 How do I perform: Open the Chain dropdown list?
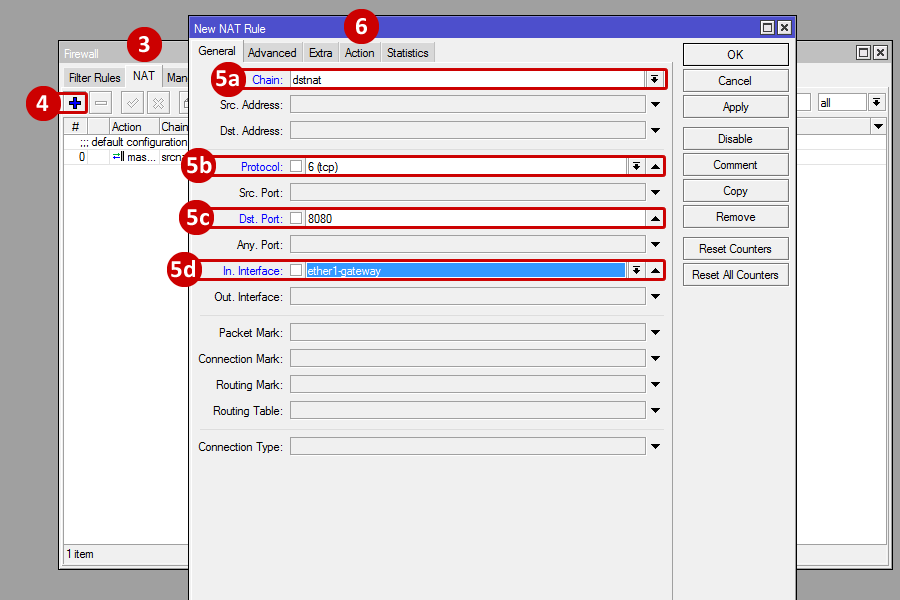(x=654, y=79)
